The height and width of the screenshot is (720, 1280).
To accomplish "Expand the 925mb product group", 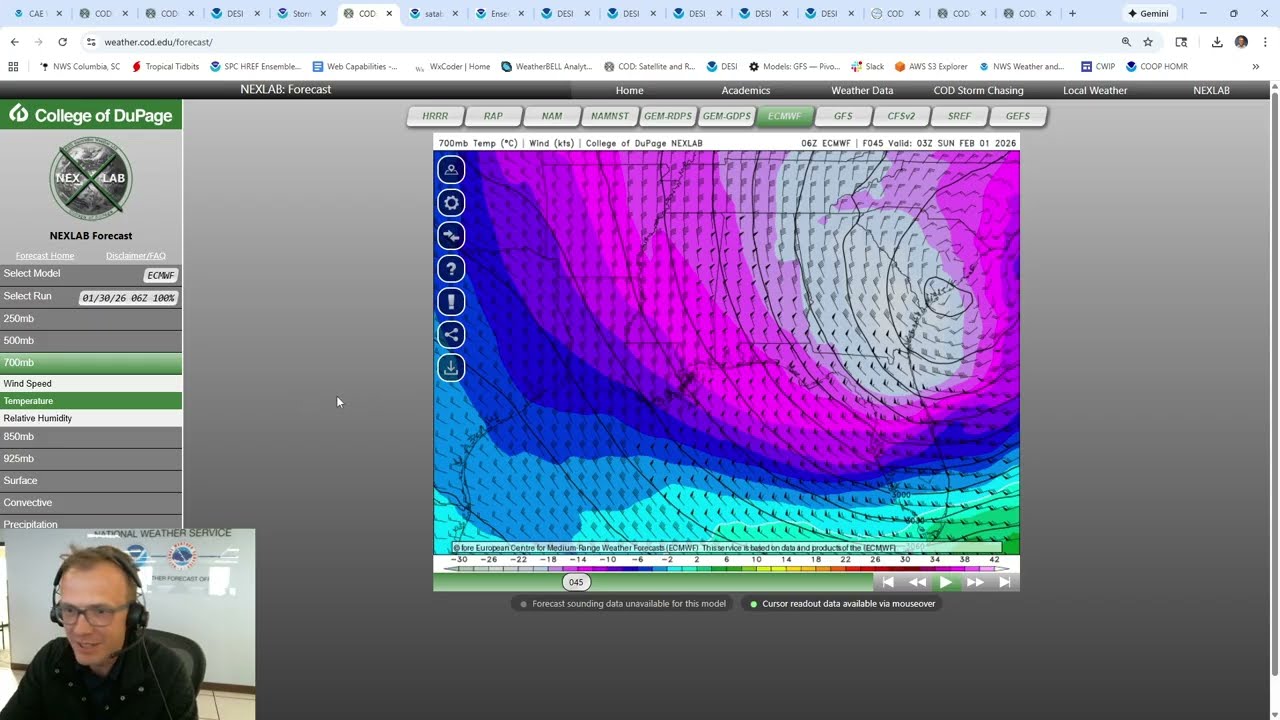I will pyautogui.click(x=91, y=459).
